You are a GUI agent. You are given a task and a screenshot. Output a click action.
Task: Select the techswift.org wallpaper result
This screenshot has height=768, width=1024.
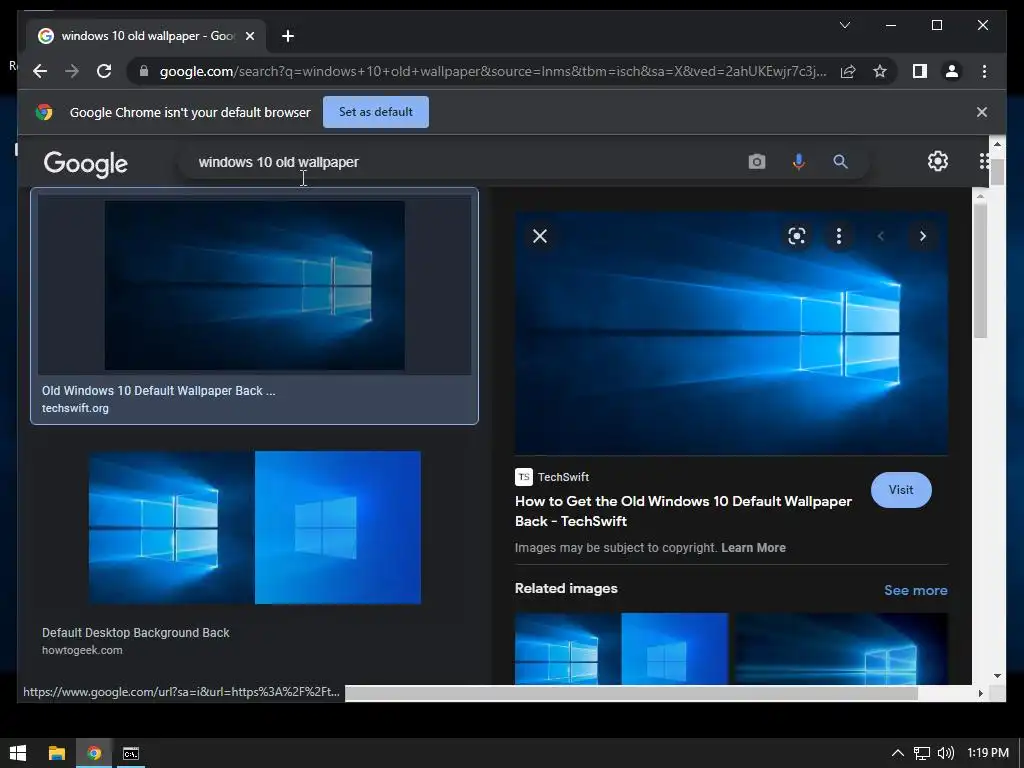pos(254,285)
